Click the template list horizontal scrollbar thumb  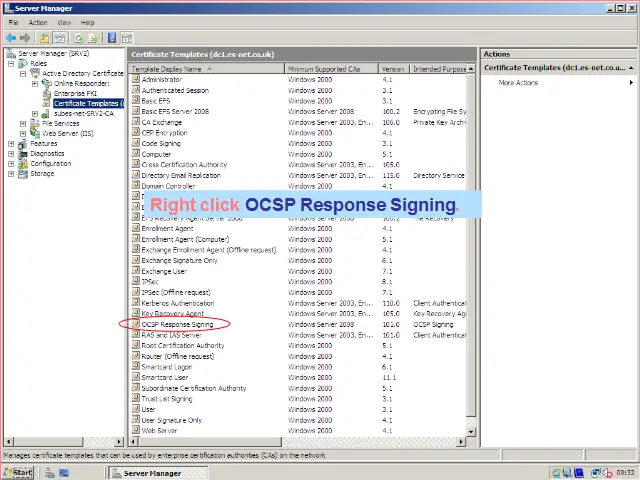(x=210, y=441)
